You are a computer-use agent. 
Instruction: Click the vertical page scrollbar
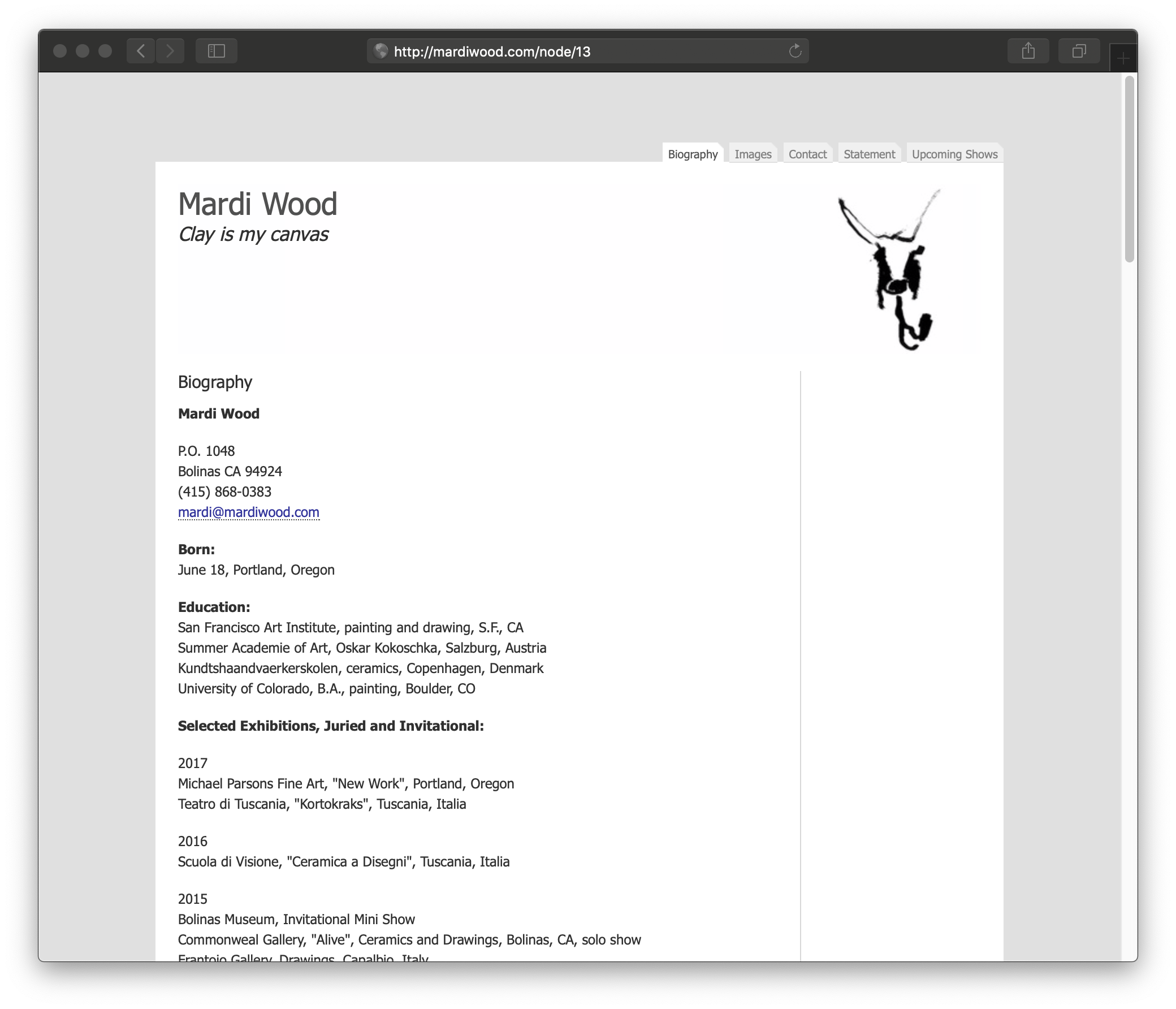tap(1129, 169)
